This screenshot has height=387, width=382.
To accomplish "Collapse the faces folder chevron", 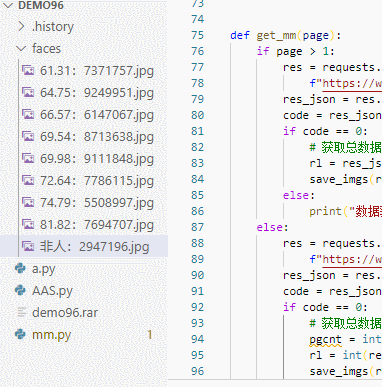I will (21, 49).
